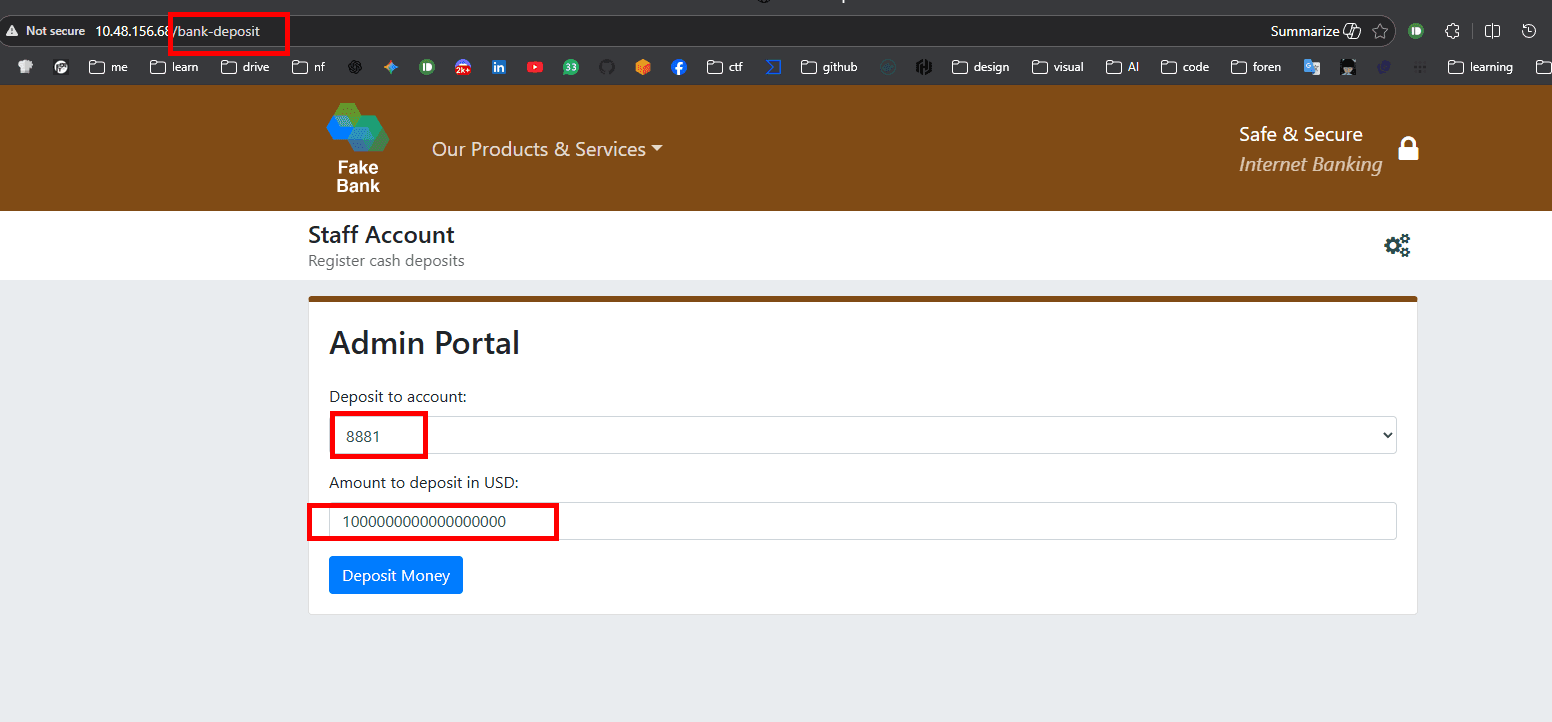Toggle the split screen view icon
1552x722 pixels.
(1492, 31)
